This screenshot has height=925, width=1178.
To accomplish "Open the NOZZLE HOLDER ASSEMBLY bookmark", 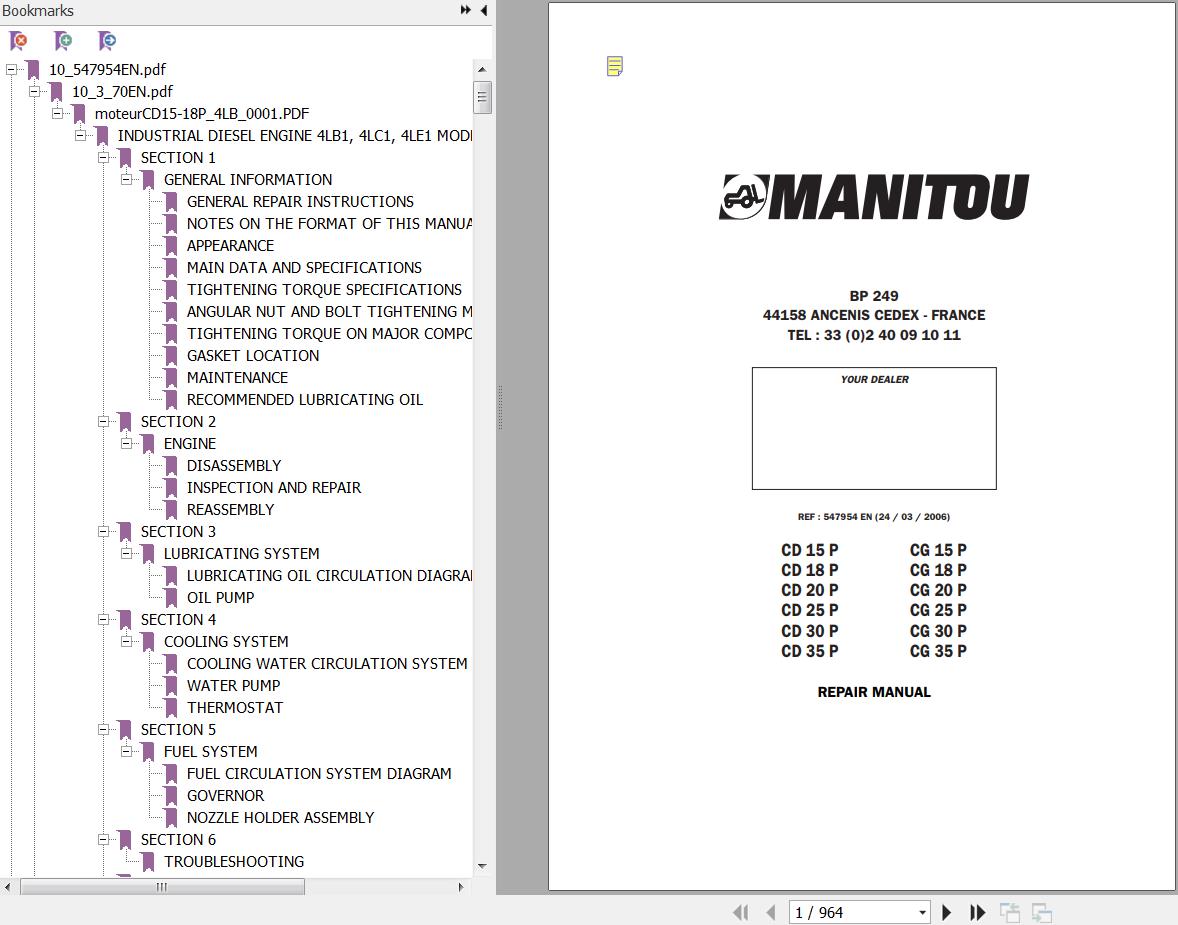I will tap(280, 817).
